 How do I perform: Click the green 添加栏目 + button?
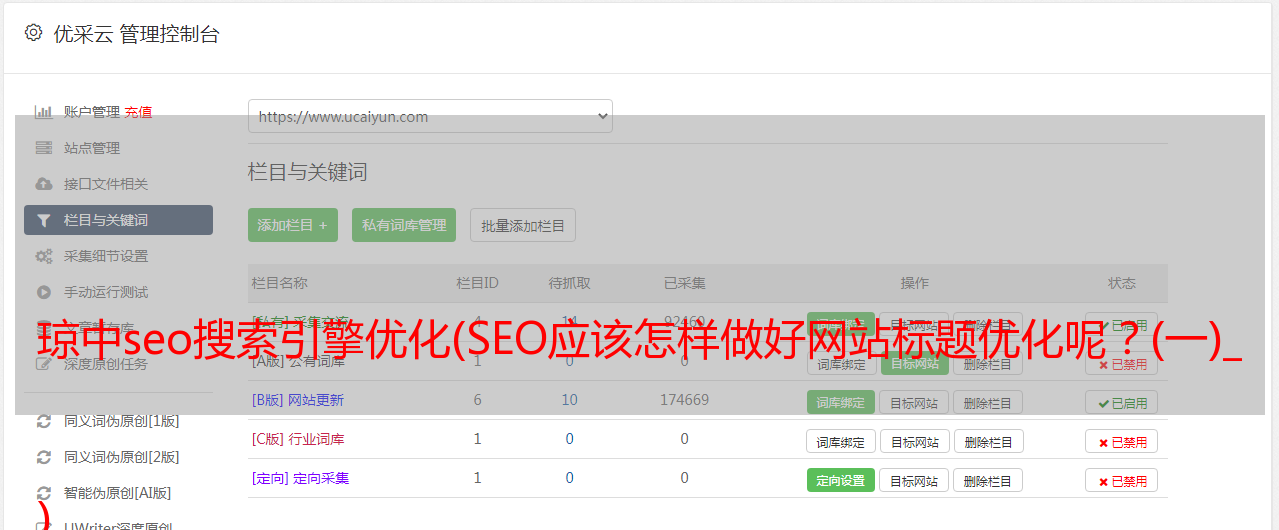[x=293, y=225]
